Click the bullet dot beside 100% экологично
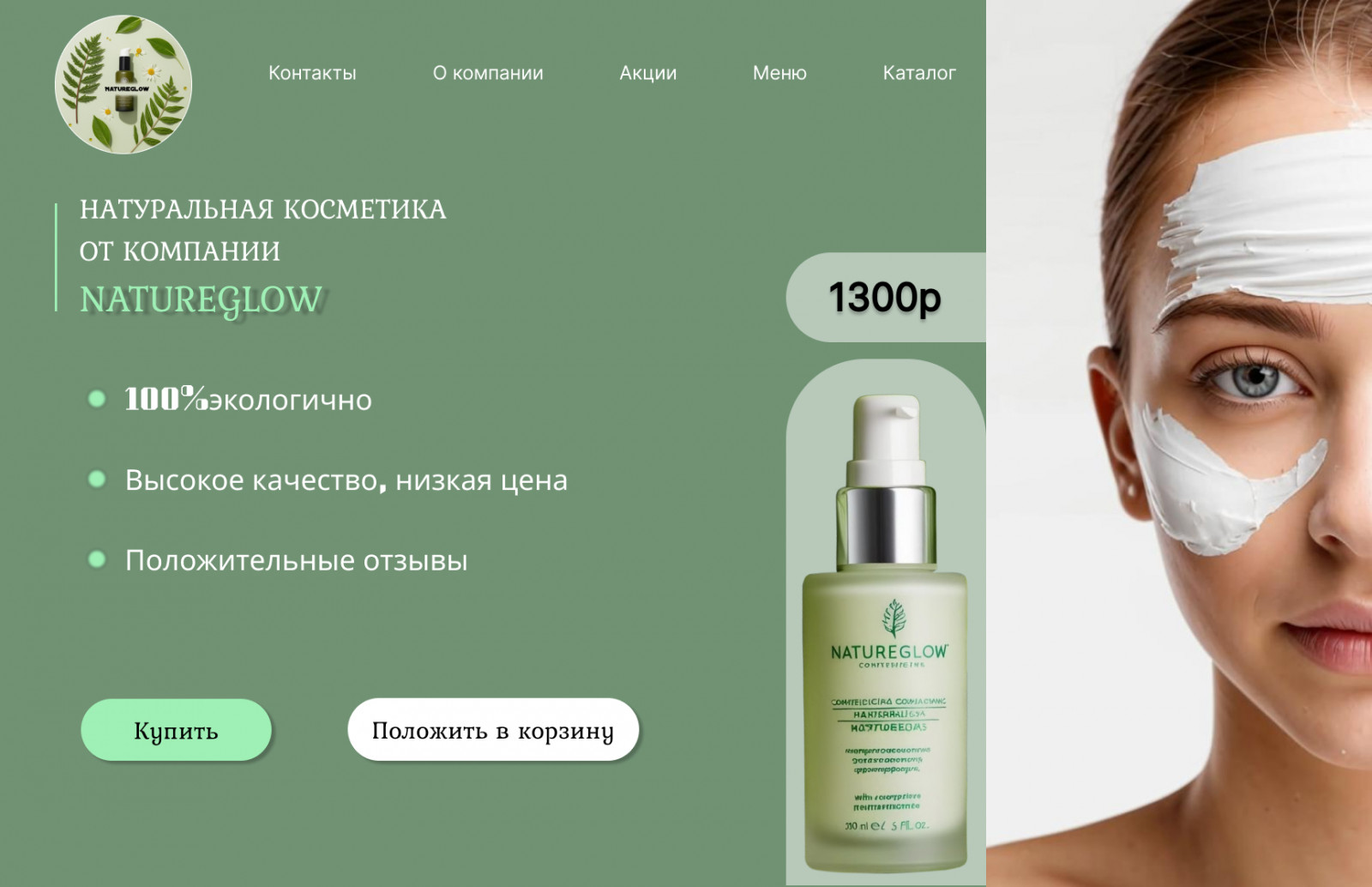This screenshot has width=1372, height=887. pos(97,399)
